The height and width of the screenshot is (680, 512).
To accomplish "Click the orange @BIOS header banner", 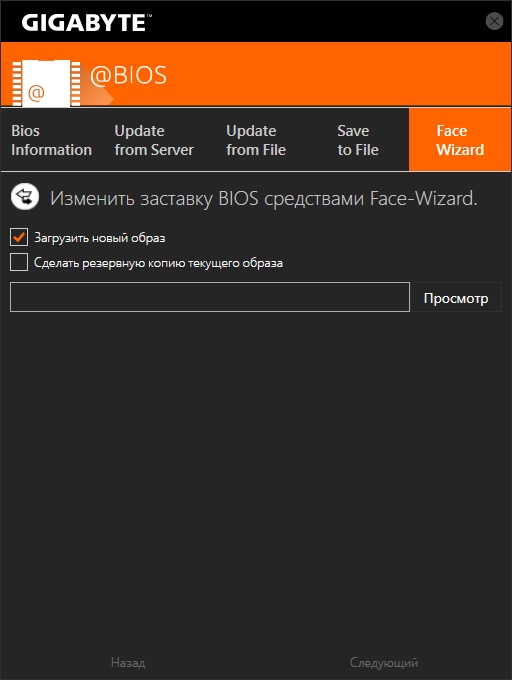I will [256, 74].
